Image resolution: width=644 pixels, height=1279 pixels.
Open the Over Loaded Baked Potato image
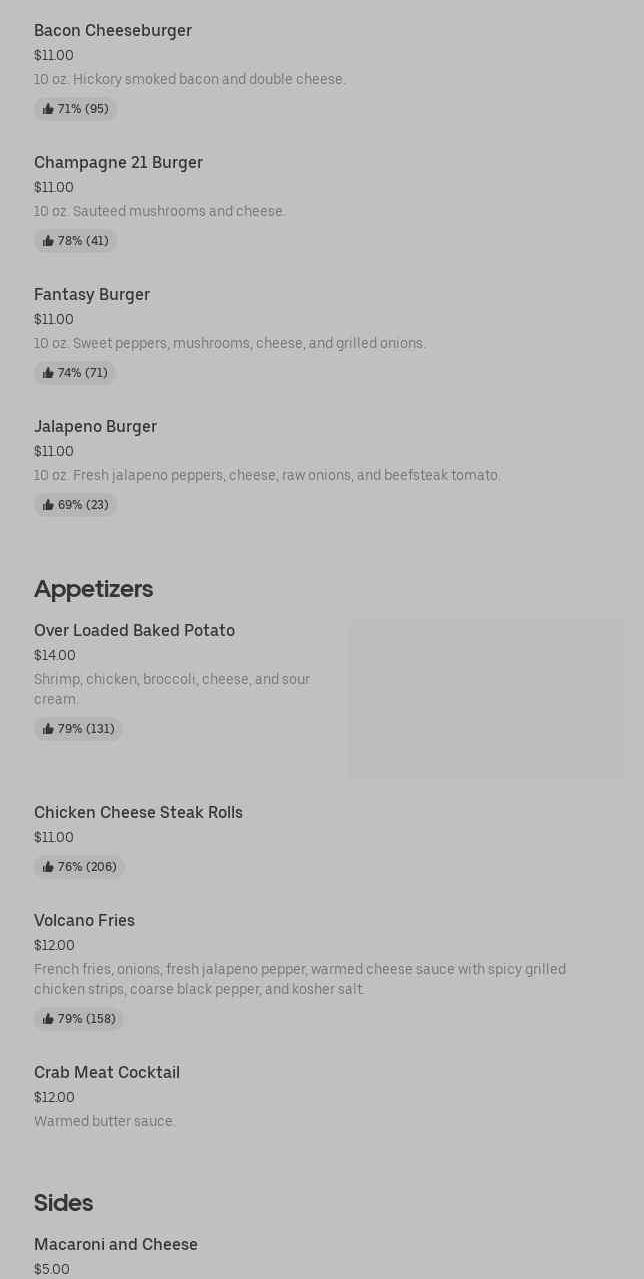pos(485,698)
